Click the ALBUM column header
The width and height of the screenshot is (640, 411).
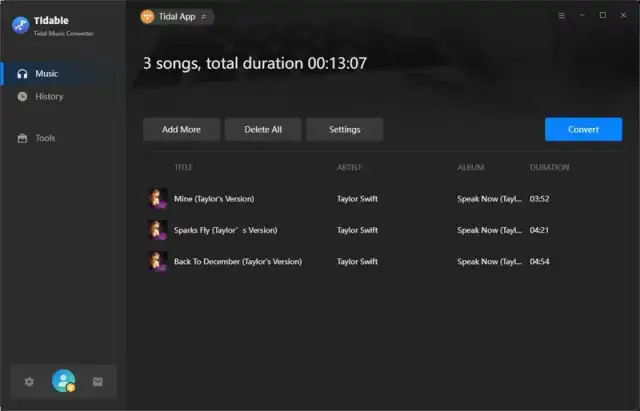[x=471, y=167]
